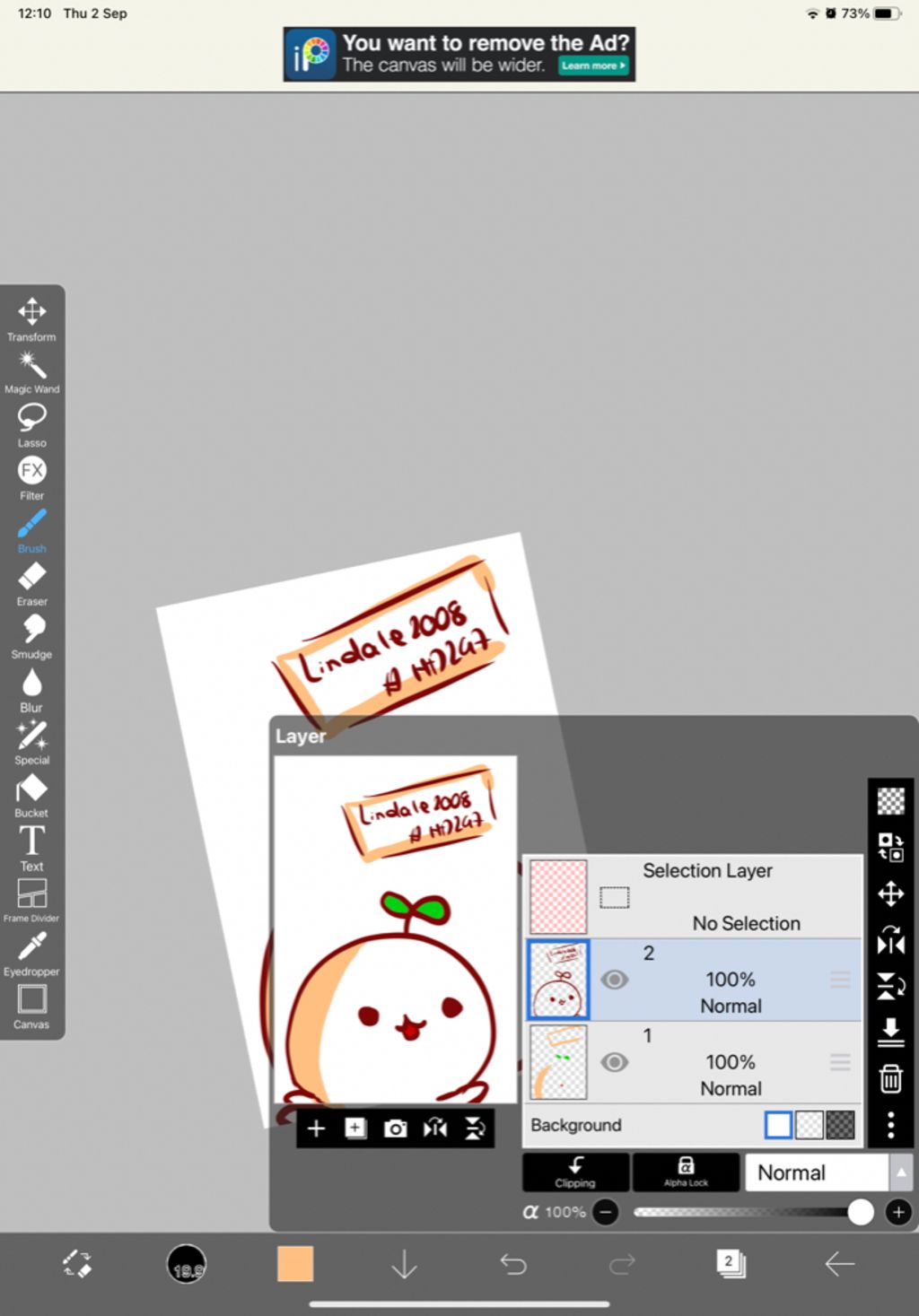
Task: Redo the last action
Action: tap(622, 1264)
